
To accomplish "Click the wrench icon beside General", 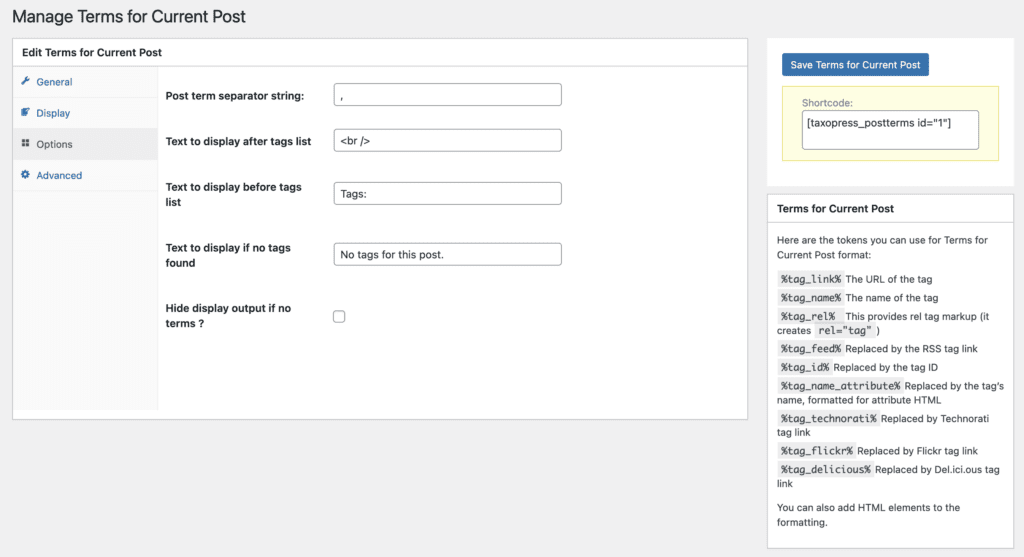I will [x=25, y=81].
